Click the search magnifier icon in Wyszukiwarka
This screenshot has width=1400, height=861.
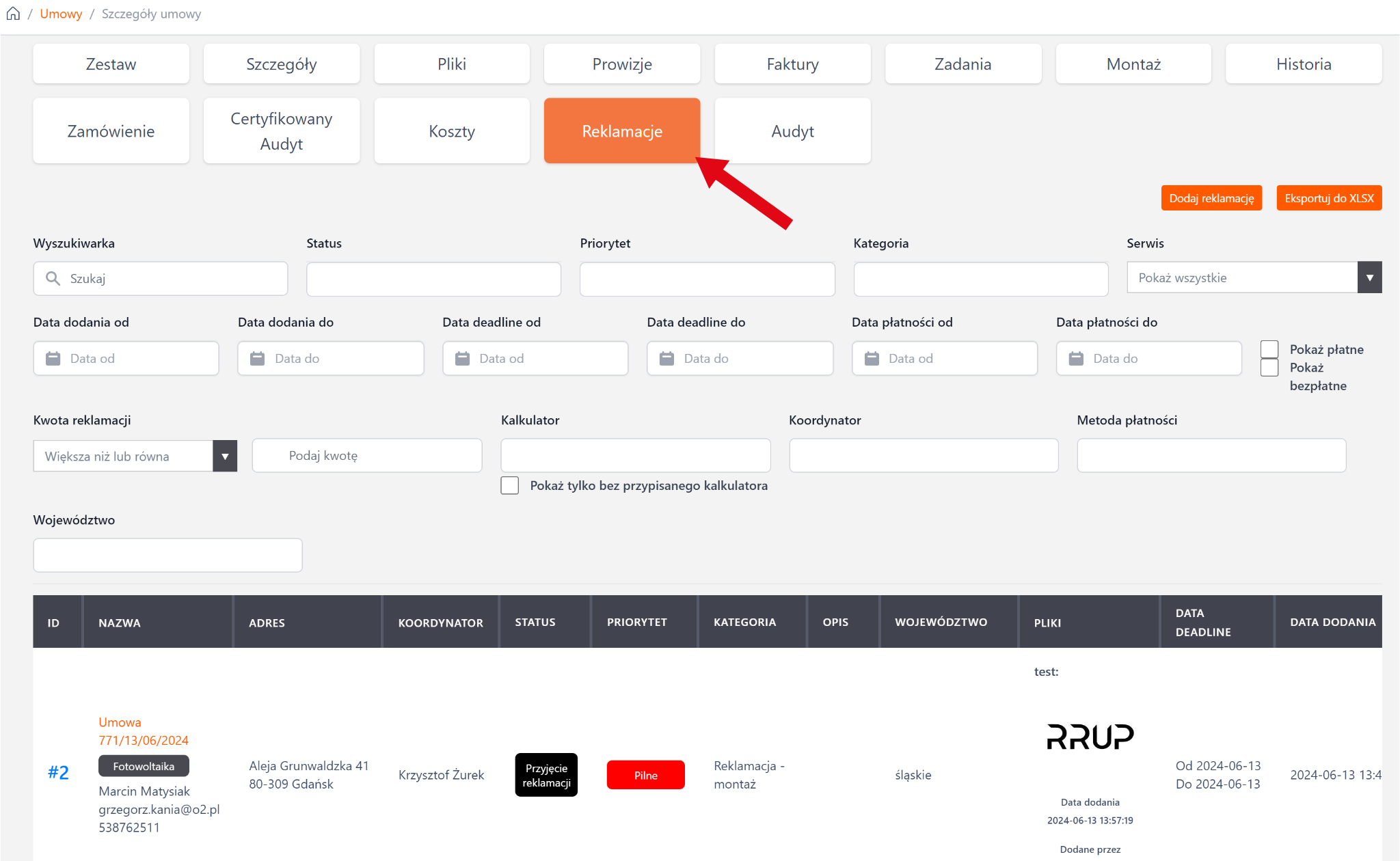(53, 278)
